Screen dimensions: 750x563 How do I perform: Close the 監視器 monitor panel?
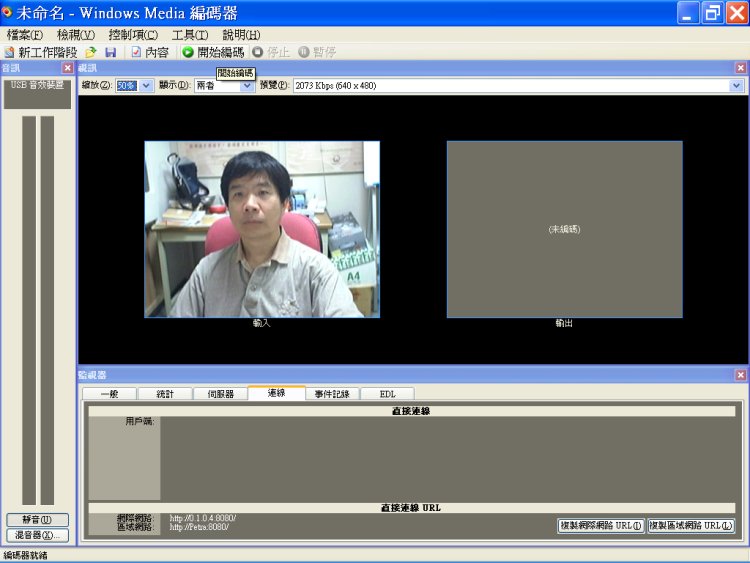click(741, 375)
